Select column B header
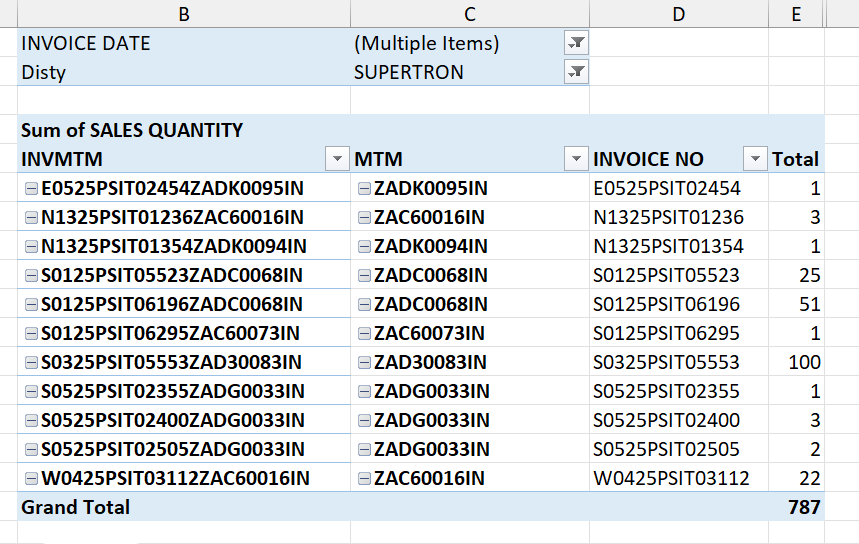Screen dimensions: 859x544 (x=183, y=13)
